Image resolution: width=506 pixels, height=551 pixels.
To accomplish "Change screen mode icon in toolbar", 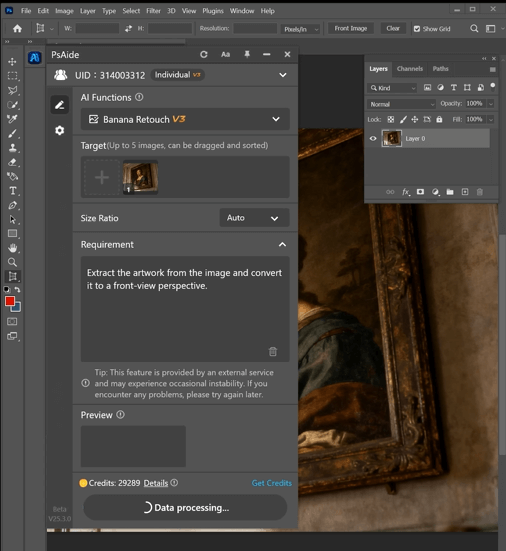I will pyautogui.click(x=12, y=336).
